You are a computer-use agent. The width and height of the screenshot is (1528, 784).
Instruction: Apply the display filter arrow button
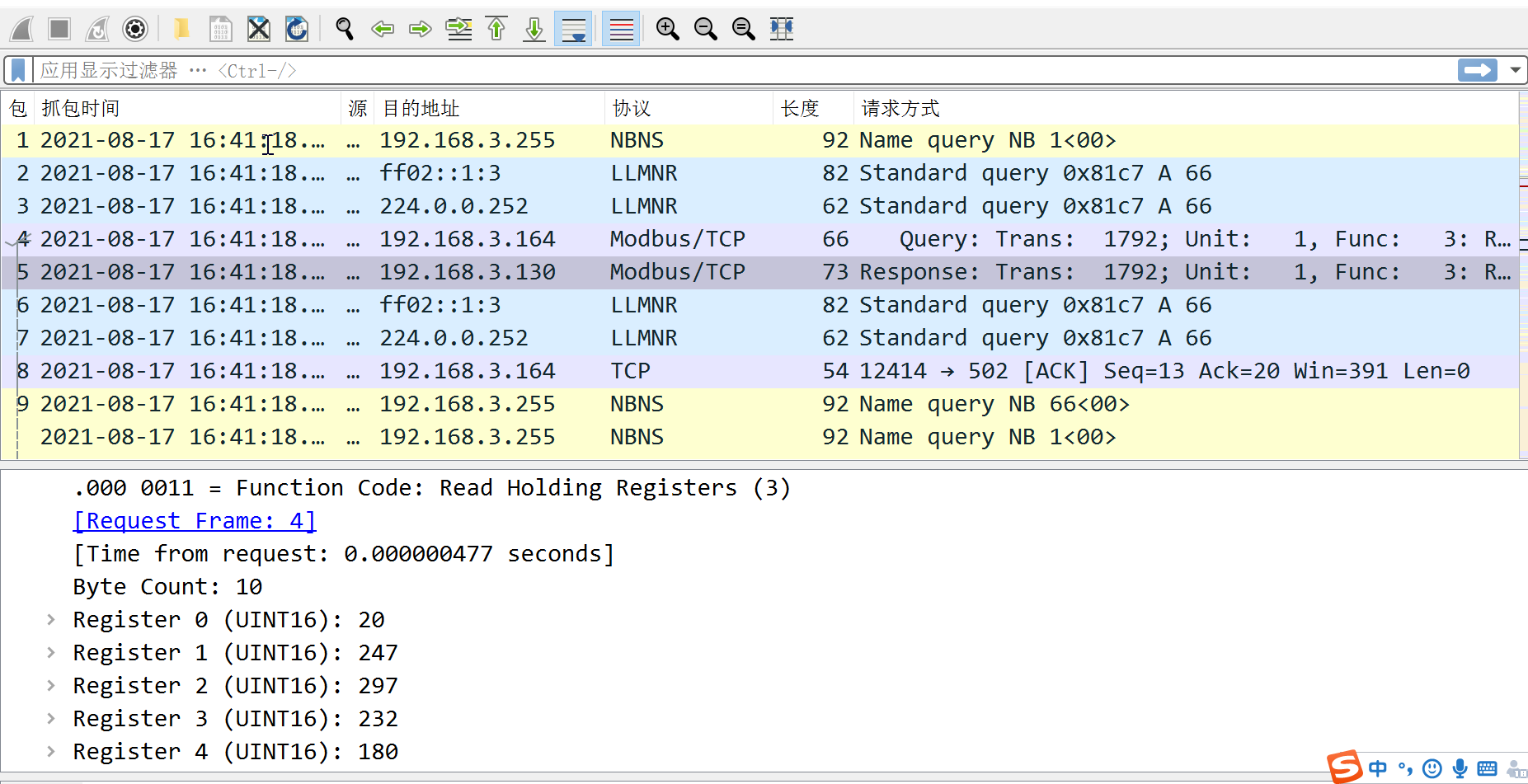[x=1477, y=70]
